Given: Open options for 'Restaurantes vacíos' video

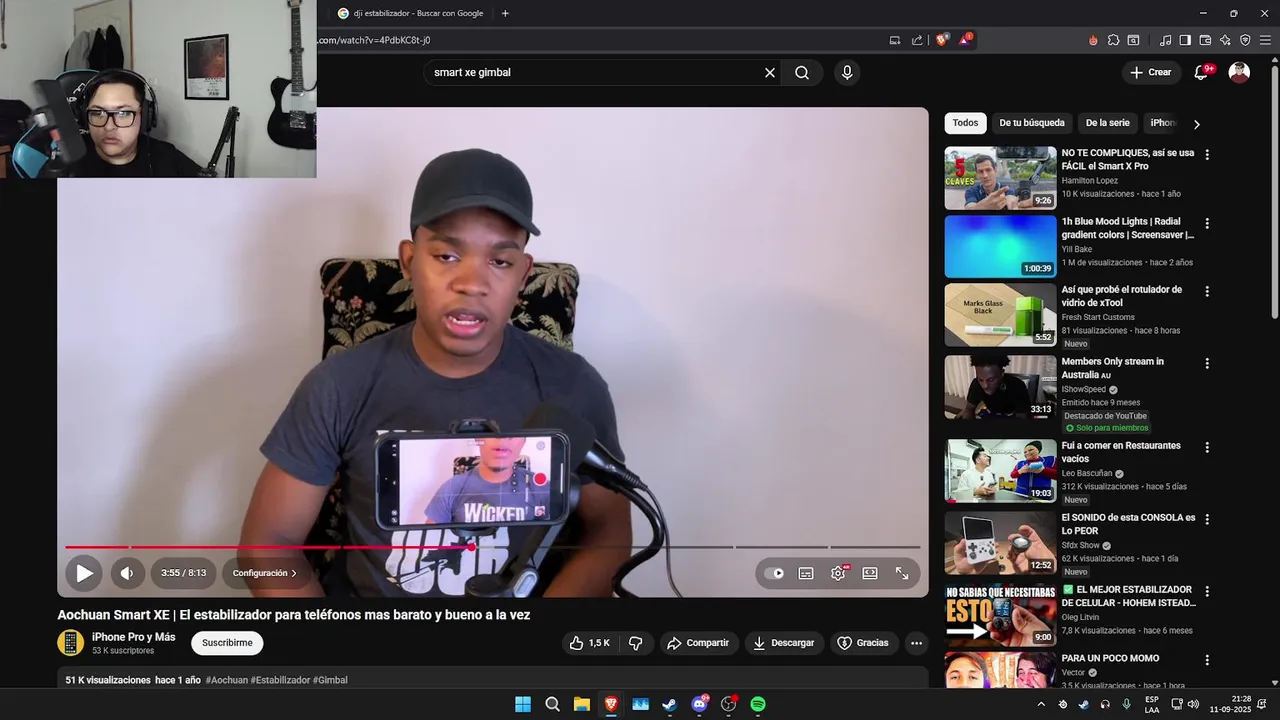Looking at the screenshot, I should click(1207, 447).
